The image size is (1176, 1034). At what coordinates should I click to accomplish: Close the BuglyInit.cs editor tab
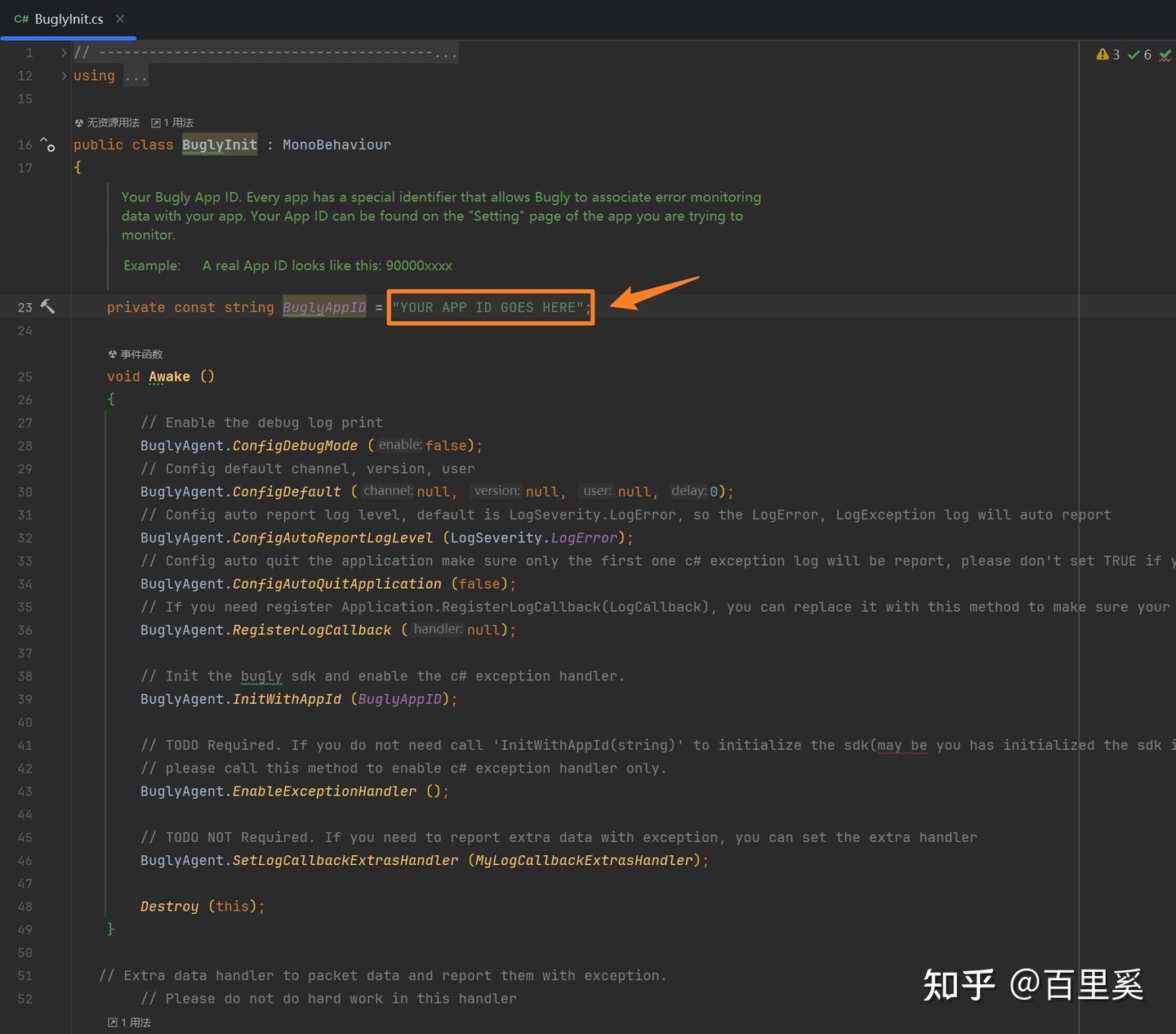click(x=120, y=19)
